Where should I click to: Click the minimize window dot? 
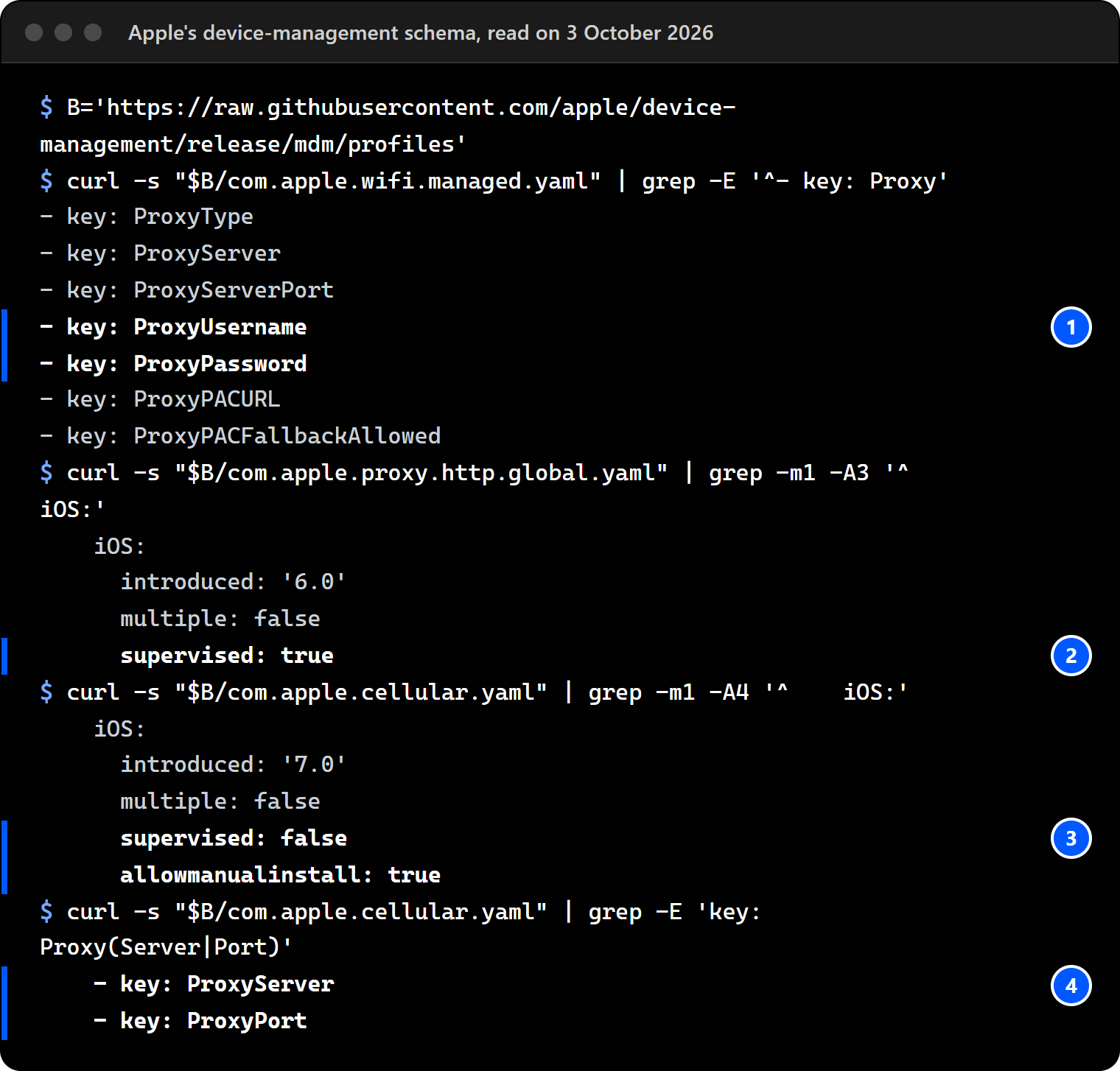click(x=63, y=32)
